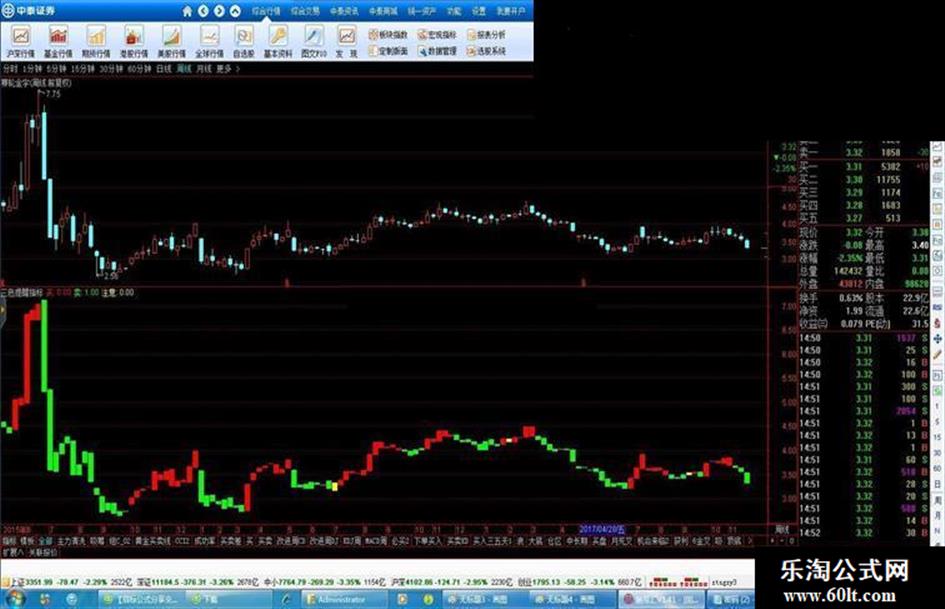Open 期货行情 futures quotes icon
This screenshot has height=609, width=945.
pyautogui.click(x=96, y=42)
